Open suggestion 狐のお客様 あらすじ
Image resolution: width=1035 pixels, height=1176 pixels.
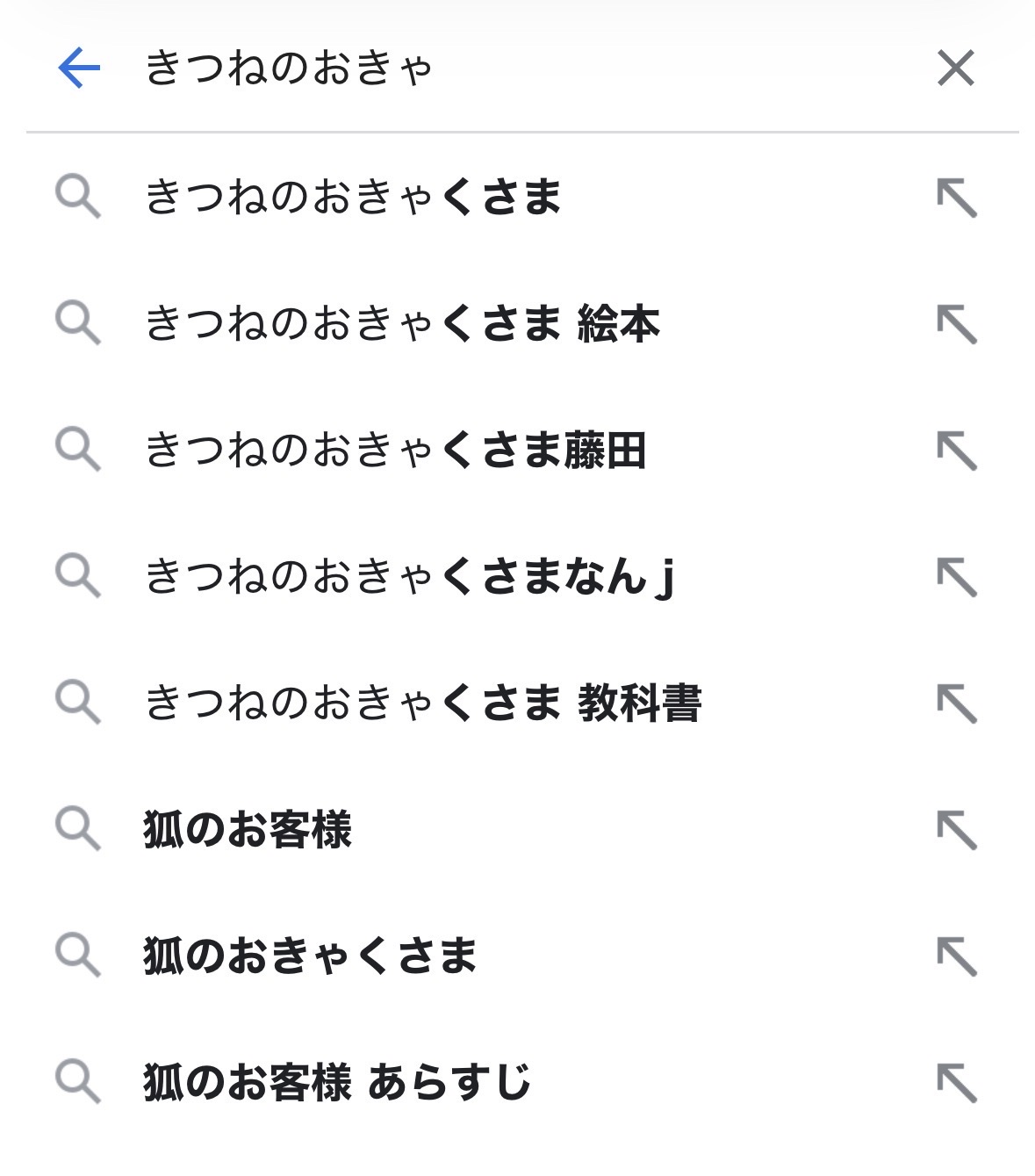(x=337, y=1082)
